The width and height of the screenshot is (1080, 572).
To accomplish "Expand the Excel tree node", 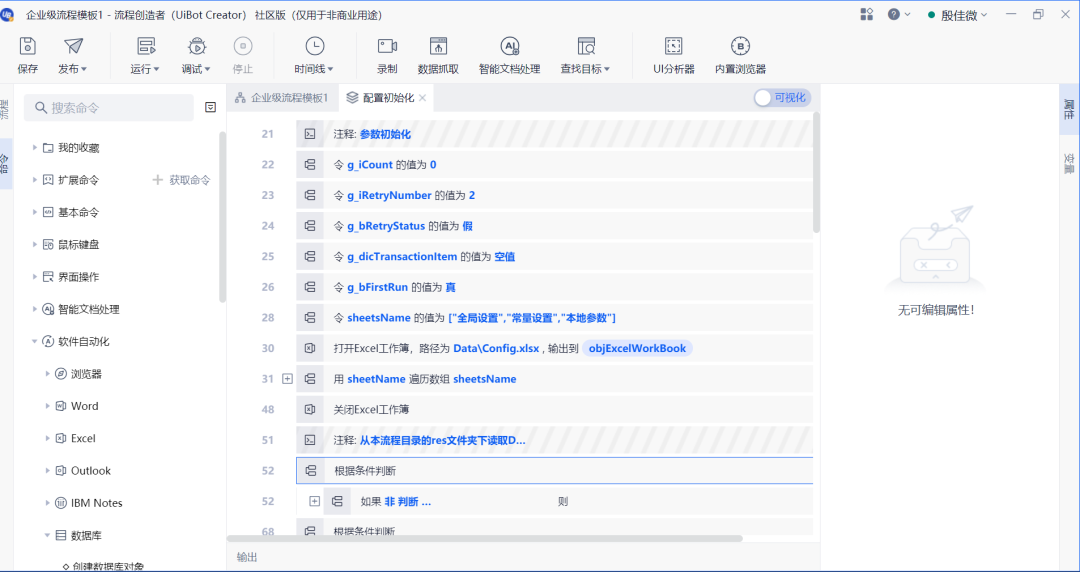I will tap(48, 438).
